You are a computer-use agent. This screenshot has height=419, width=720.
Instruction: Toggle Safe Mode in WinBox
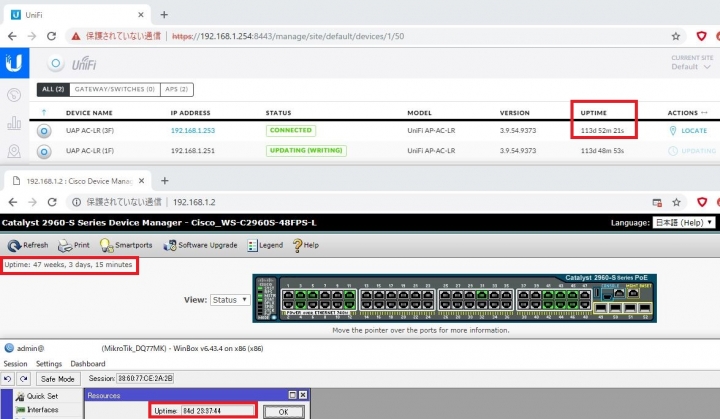[x=57, y=379]
